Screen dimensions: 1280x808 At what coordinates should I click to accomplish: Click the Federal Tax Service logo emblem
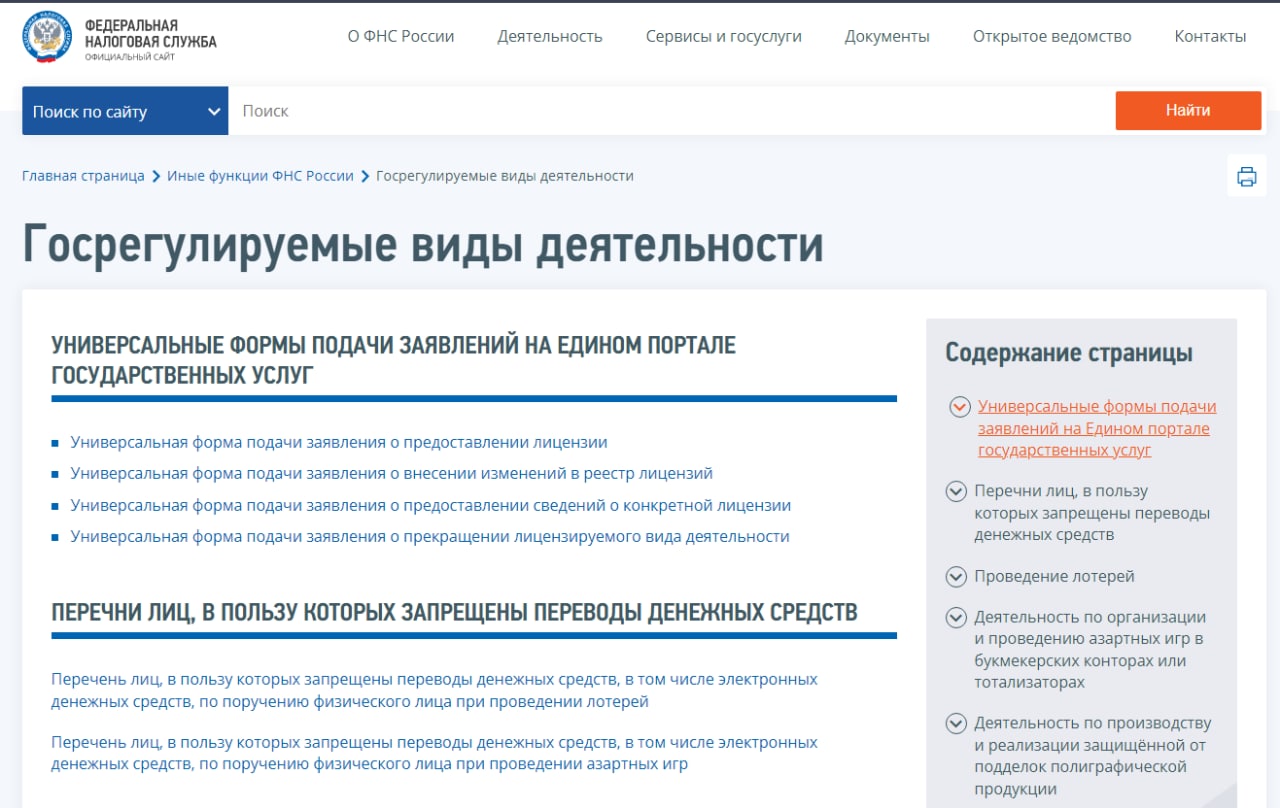pos(47,37)
